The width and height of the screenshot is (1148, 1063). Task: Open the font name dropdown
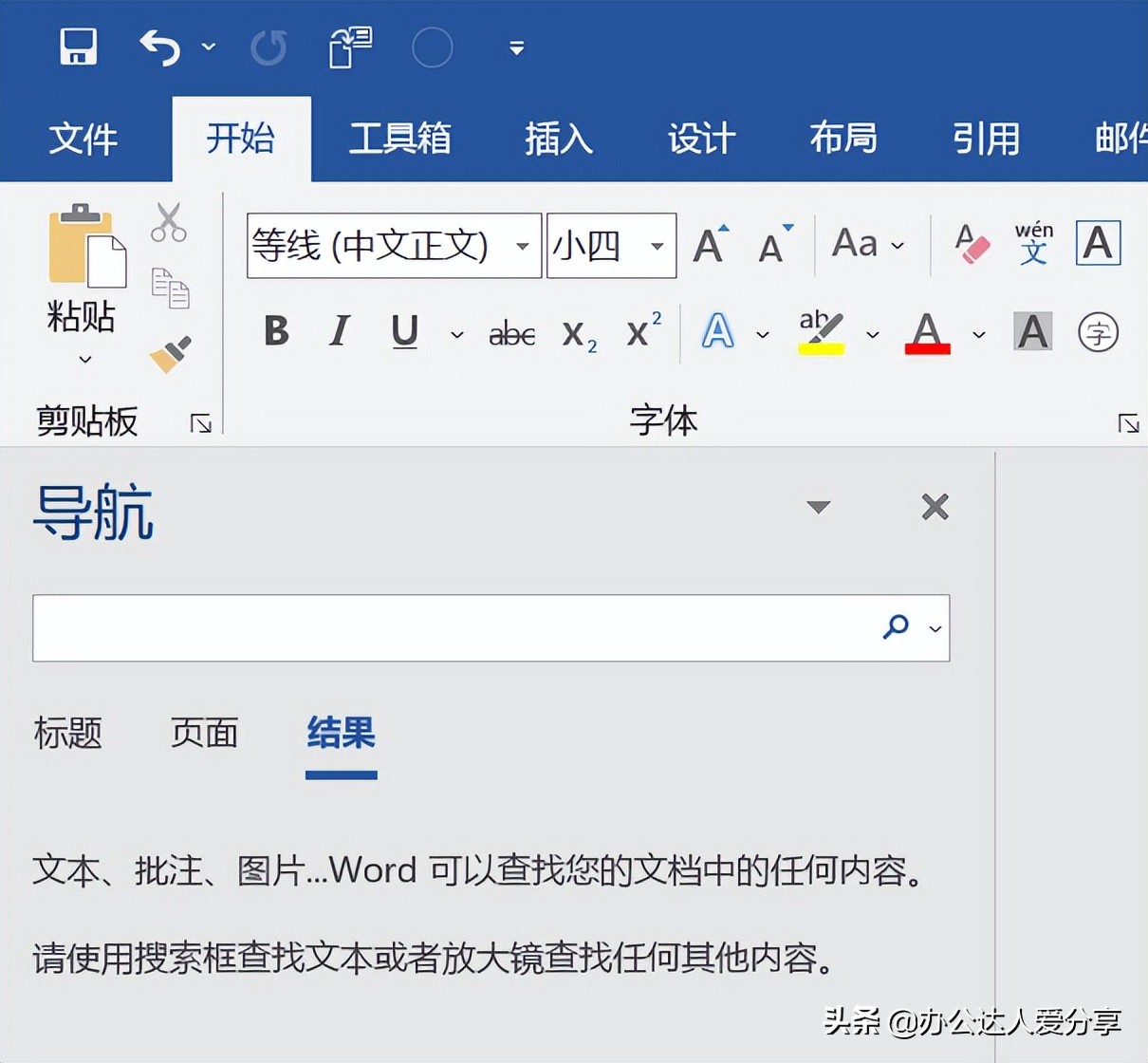(x=523, y=246)
